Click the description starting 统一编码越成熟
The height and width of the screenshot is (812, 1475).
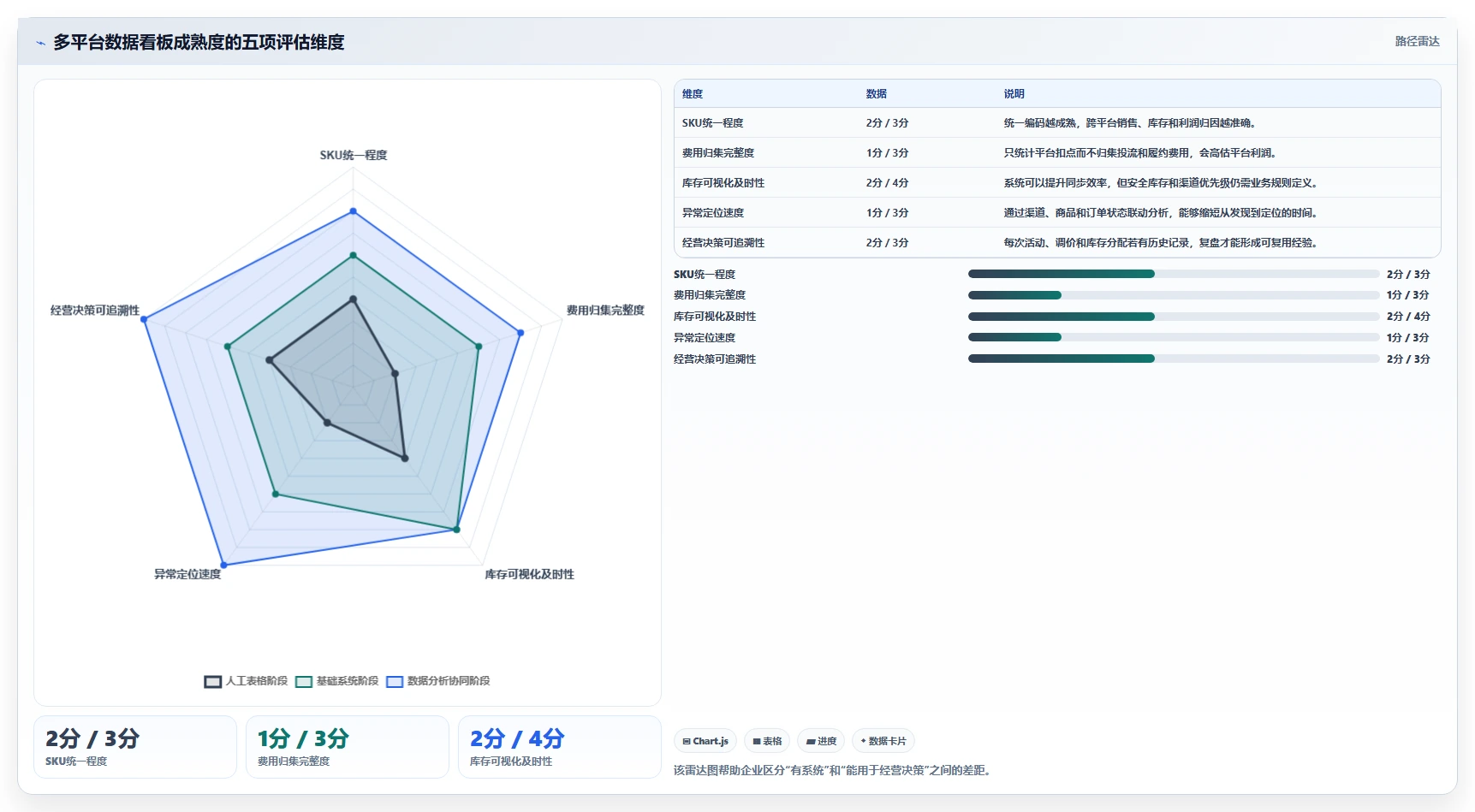point(1130,123)
